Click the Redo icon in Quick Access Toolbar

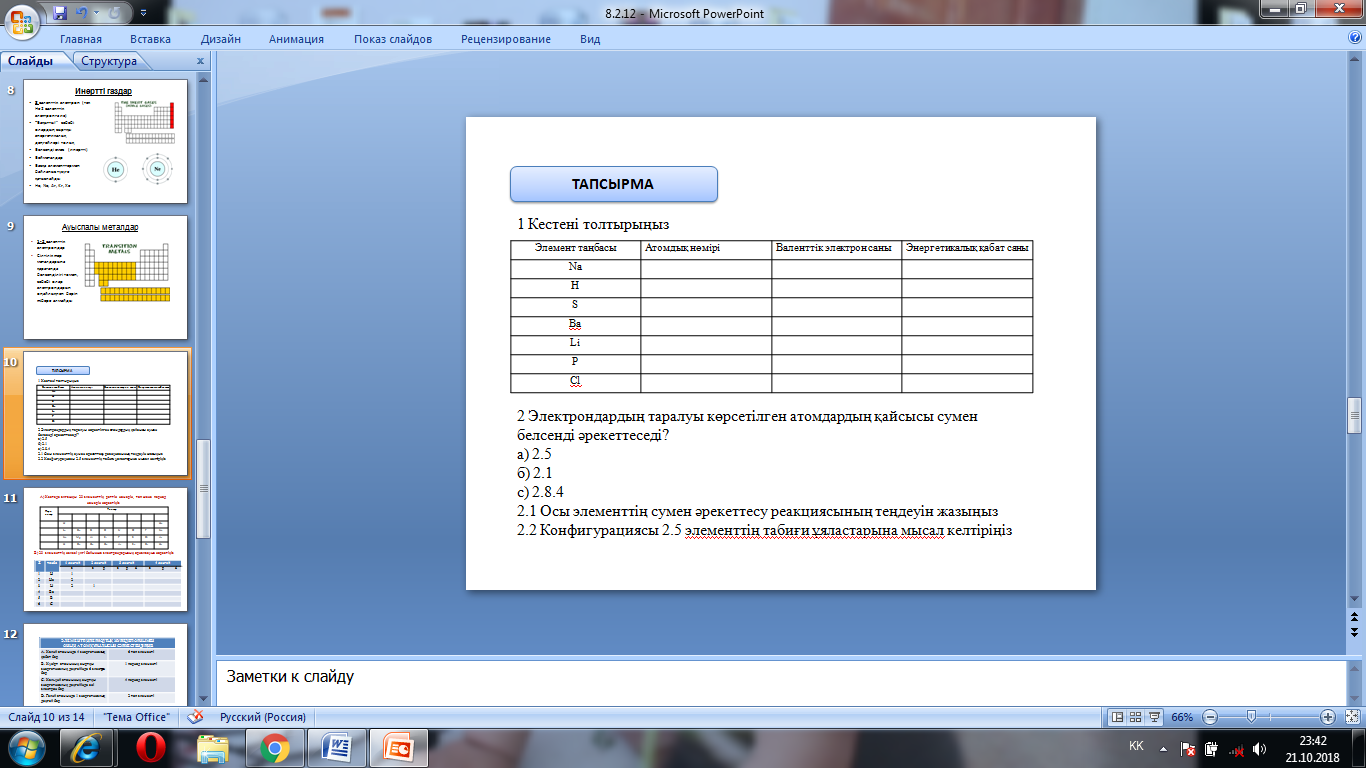[112, 13]
